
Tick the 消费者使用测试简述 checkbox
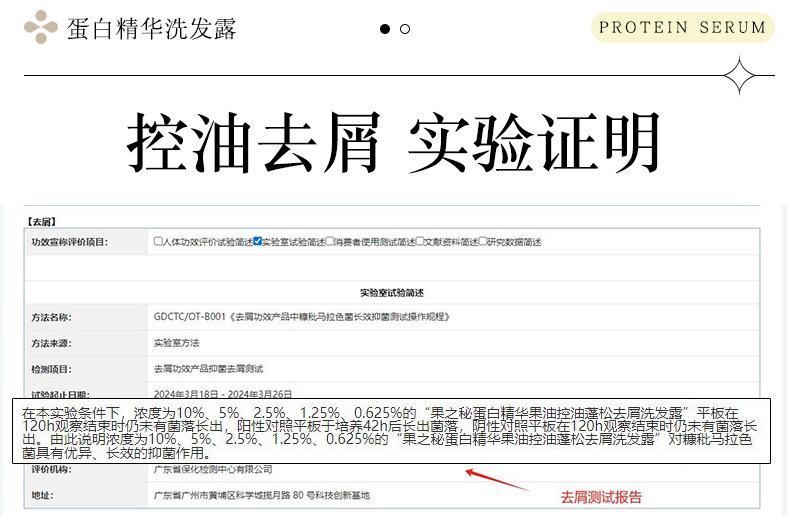click(x=330, y=241)
